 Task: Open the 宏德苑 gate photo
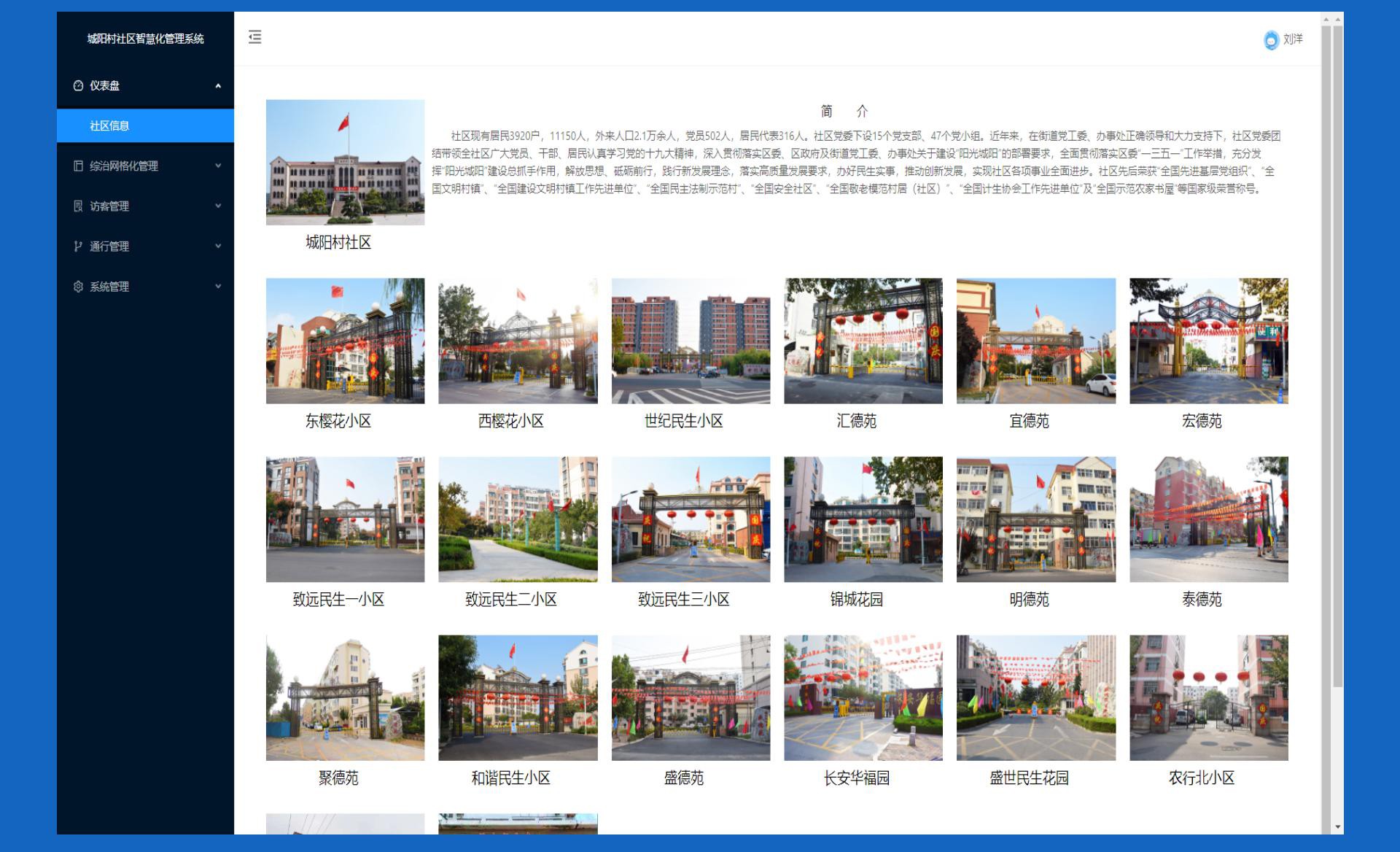coord(1209,341)
